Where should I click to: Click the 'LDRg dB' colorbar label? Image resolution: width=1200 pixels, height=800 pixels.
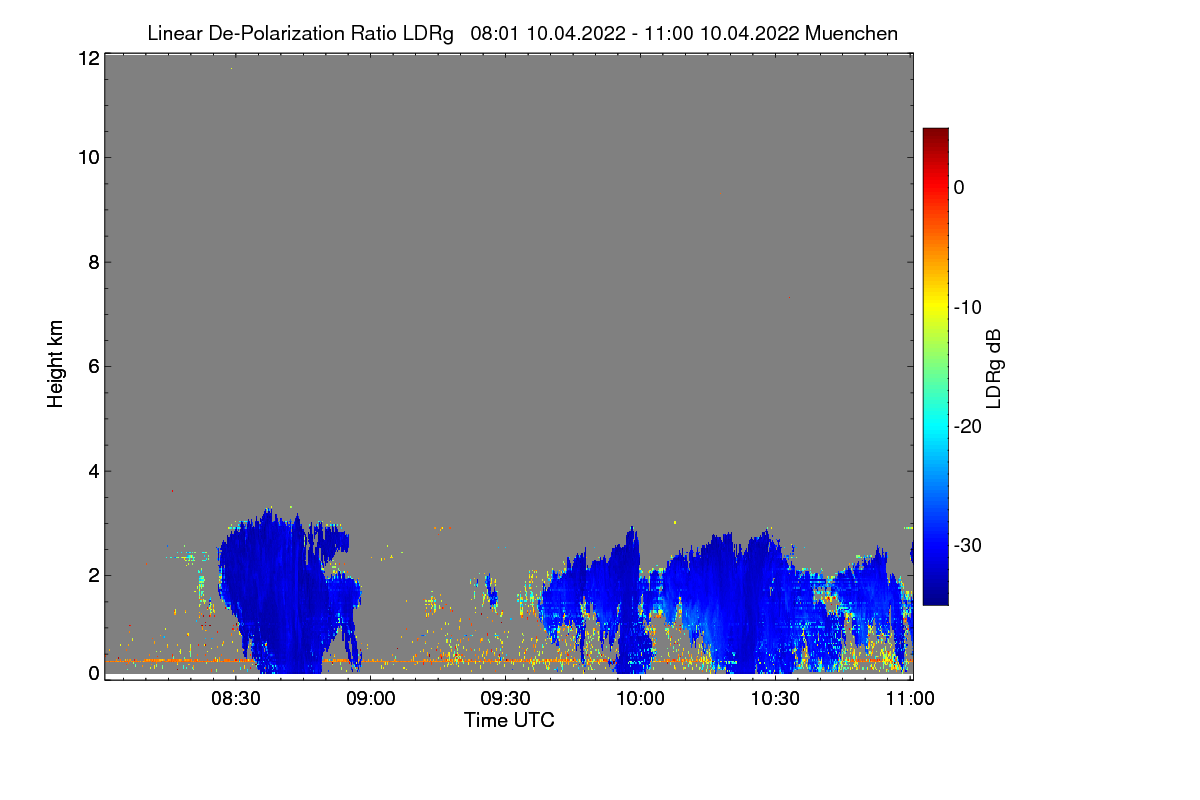[x=993, y=368]
